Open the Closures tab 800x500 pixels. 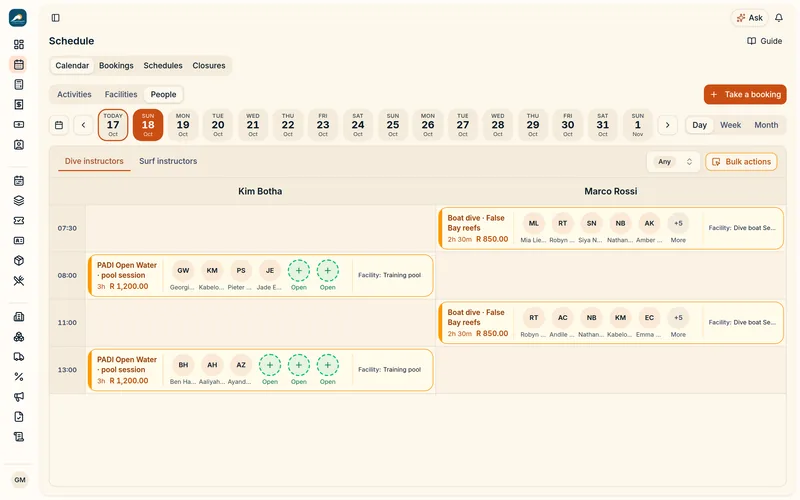click(209, 65)
